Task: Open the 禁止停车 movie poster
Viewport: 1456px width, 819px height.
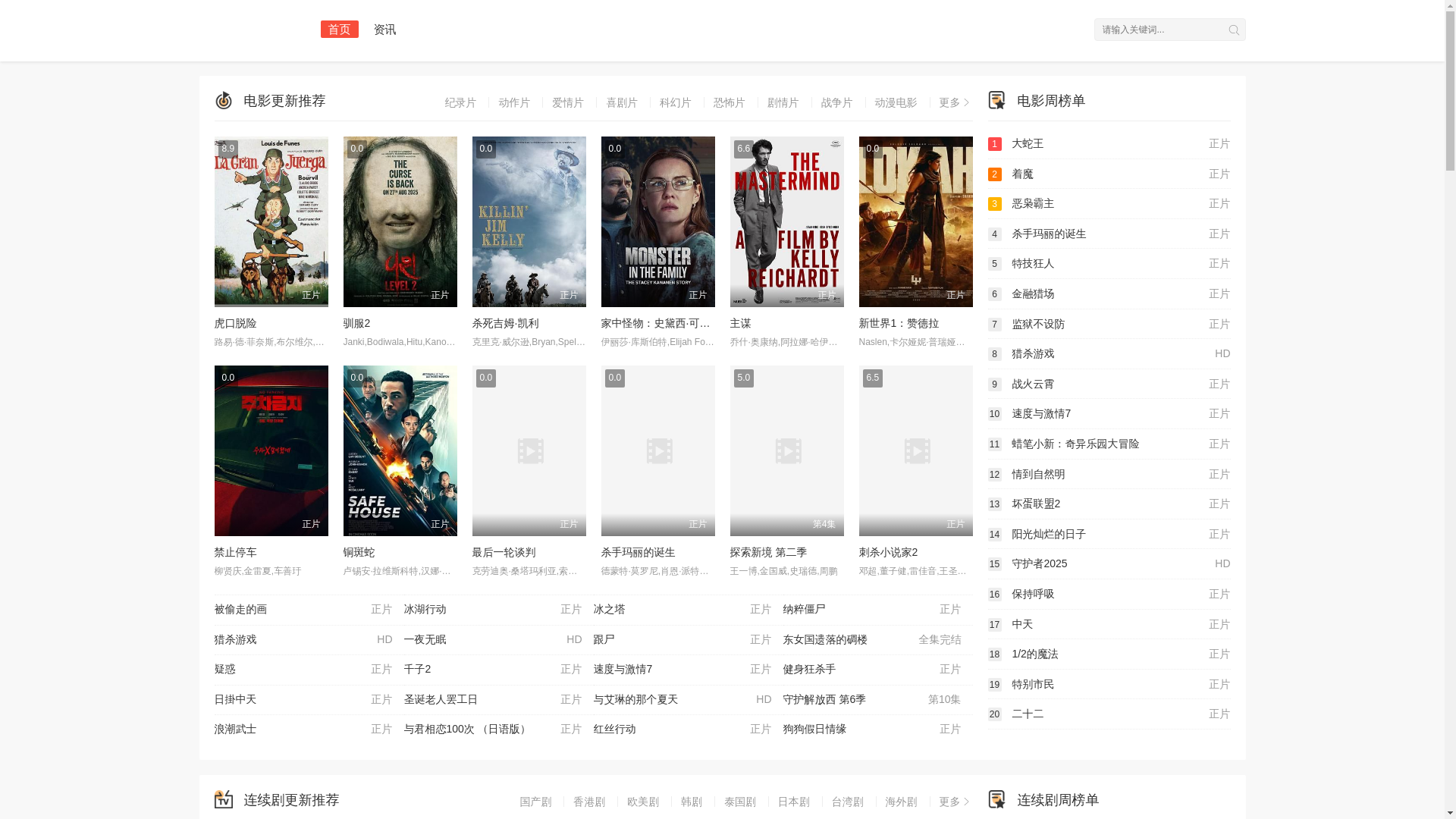Action: pos(271,450)
